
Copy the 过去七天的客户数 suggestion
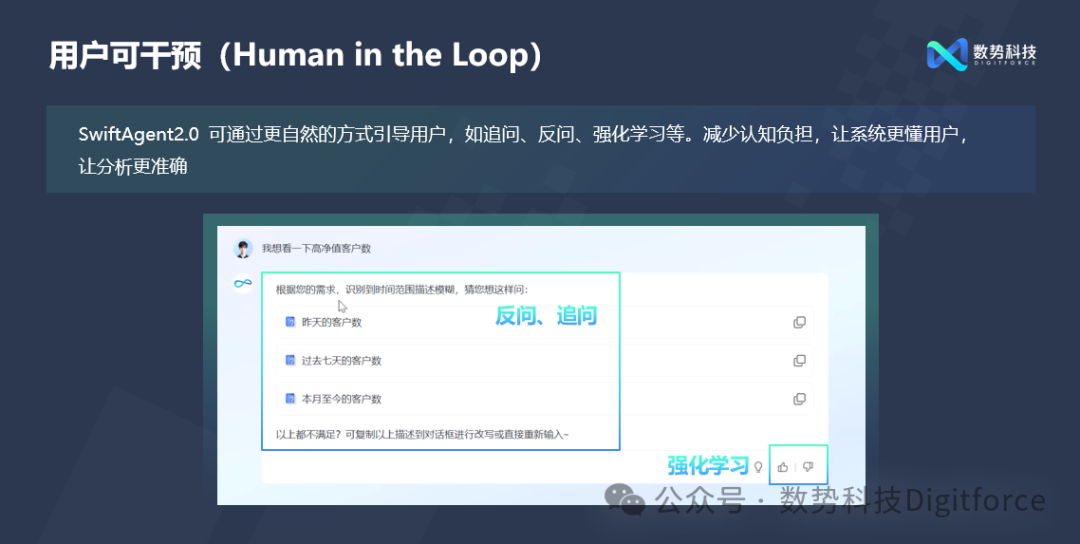(799, 360)
